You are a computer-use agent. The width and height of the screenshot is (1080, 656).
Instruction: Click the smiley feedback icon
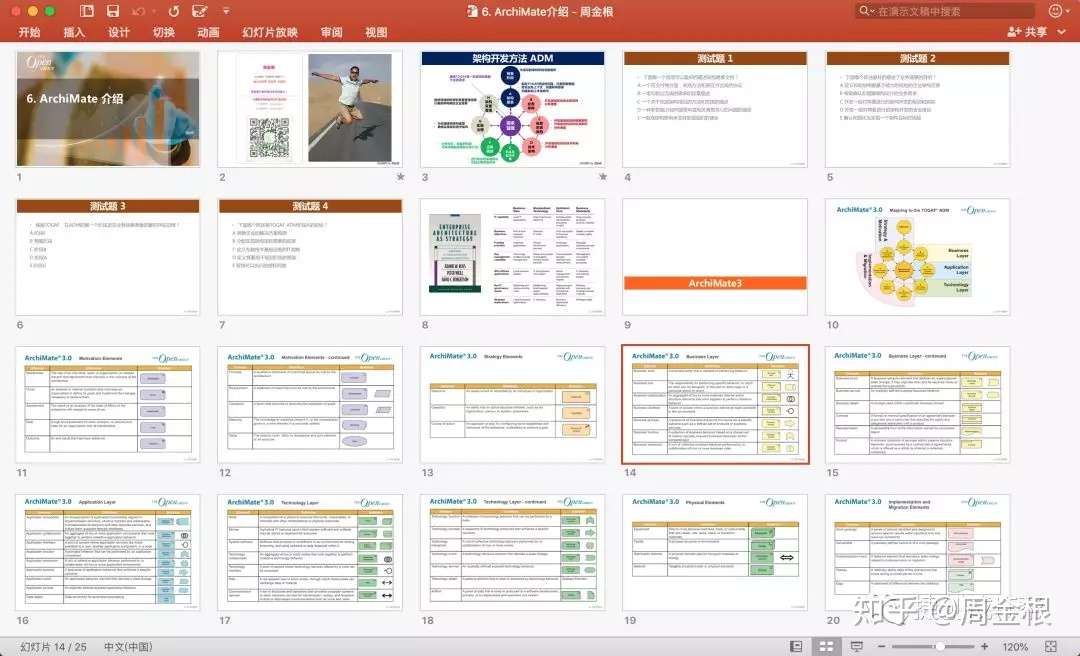pos(1055,11)
